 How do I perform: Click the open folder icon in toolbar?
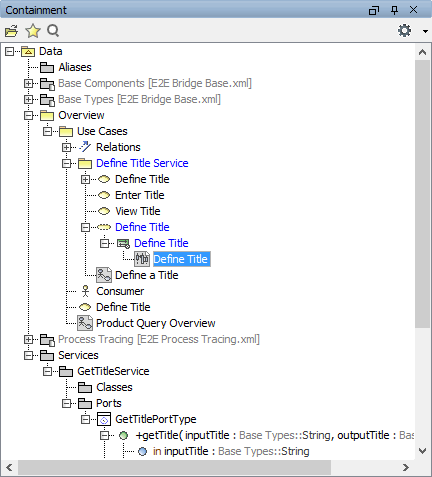tap(11, 31)
